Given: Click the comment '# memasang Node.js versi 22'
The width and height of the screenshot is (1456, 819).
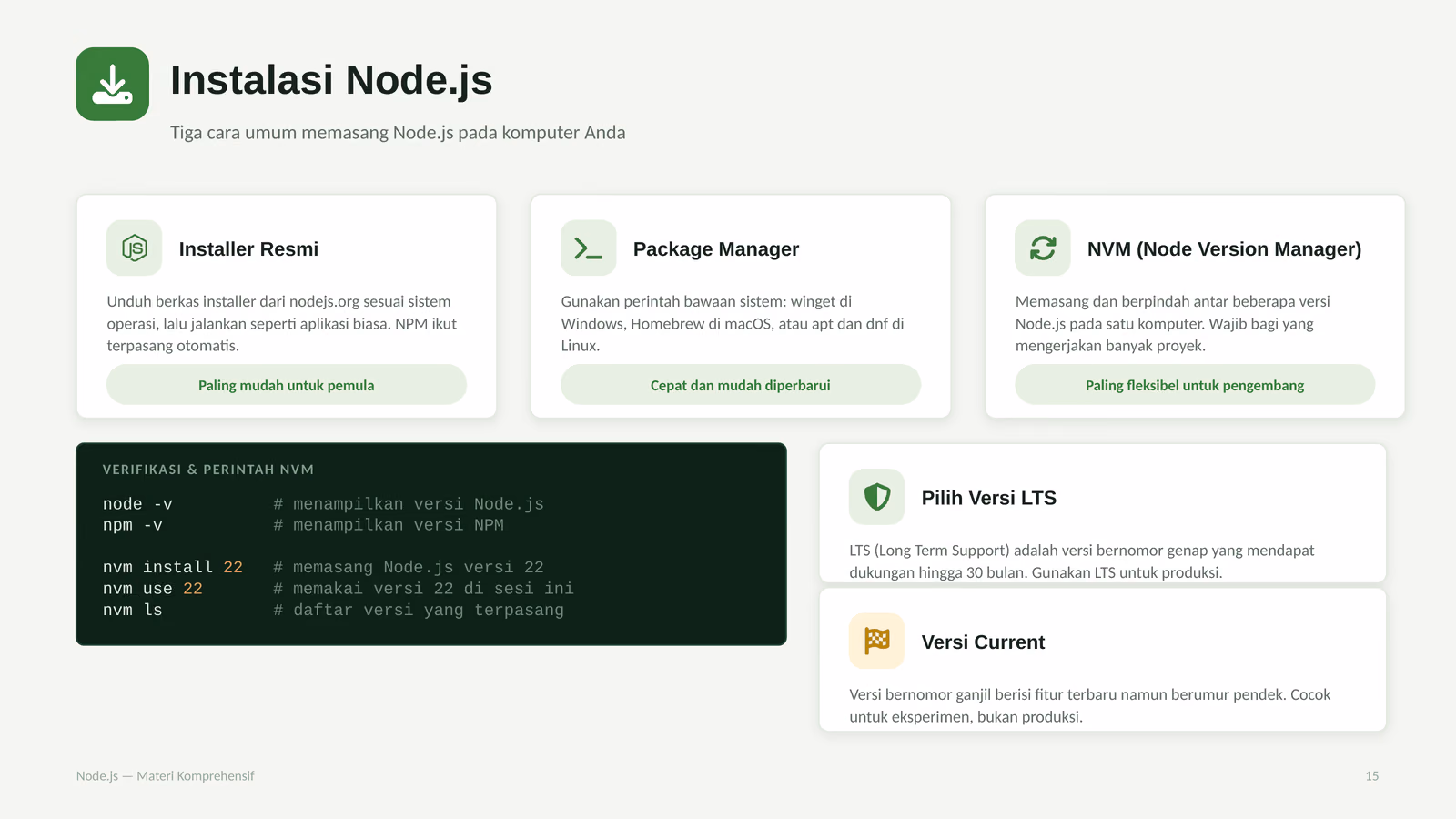Looking at the screenshot, I should pyautogui.click(x=409, y=568).
